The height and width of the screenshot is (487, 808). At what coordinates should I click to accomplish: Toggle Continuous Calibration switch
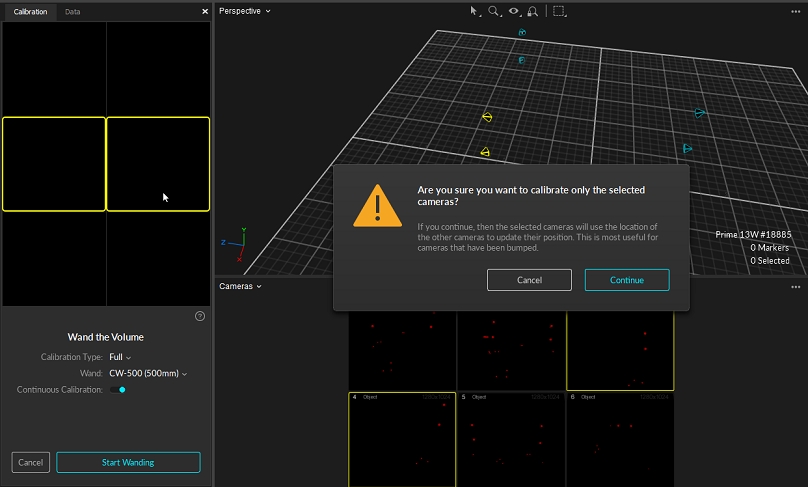coord(119,389)
